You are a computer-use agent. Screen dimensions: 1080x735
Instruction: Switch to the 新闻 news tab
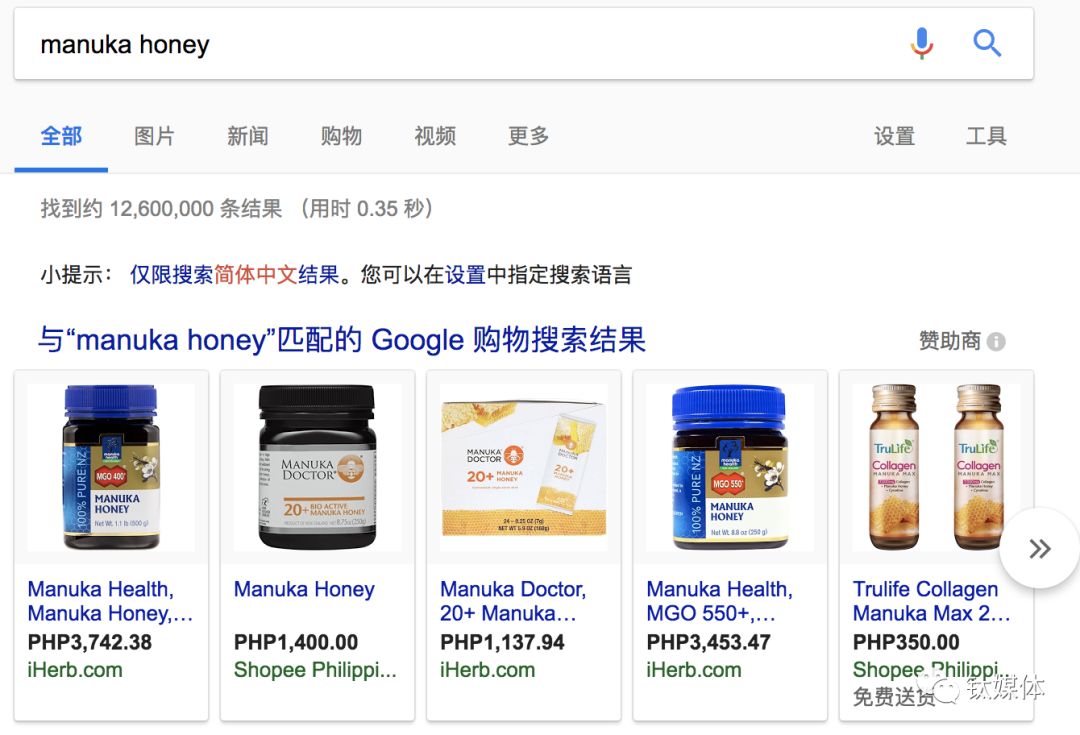coord(248,136)
